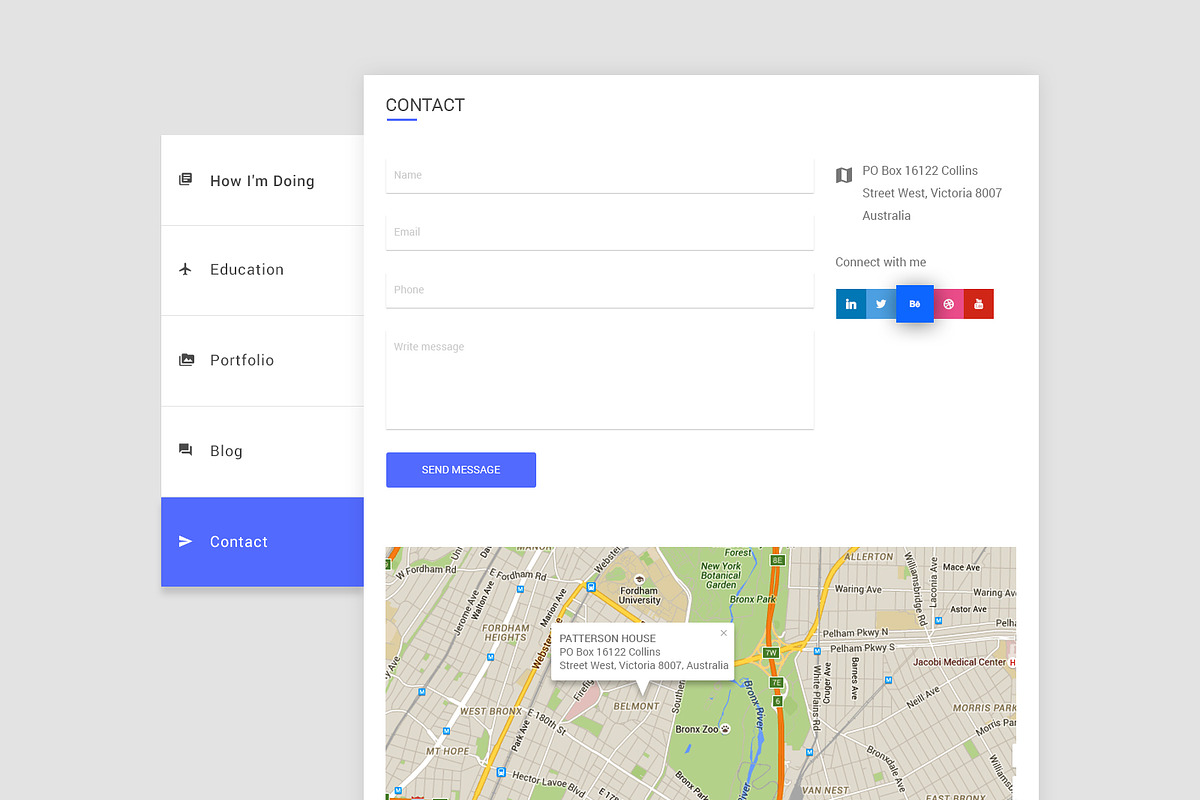Click the Australia line in the sidebar address
1200x800 pixels.
click(x=887, y=216)
